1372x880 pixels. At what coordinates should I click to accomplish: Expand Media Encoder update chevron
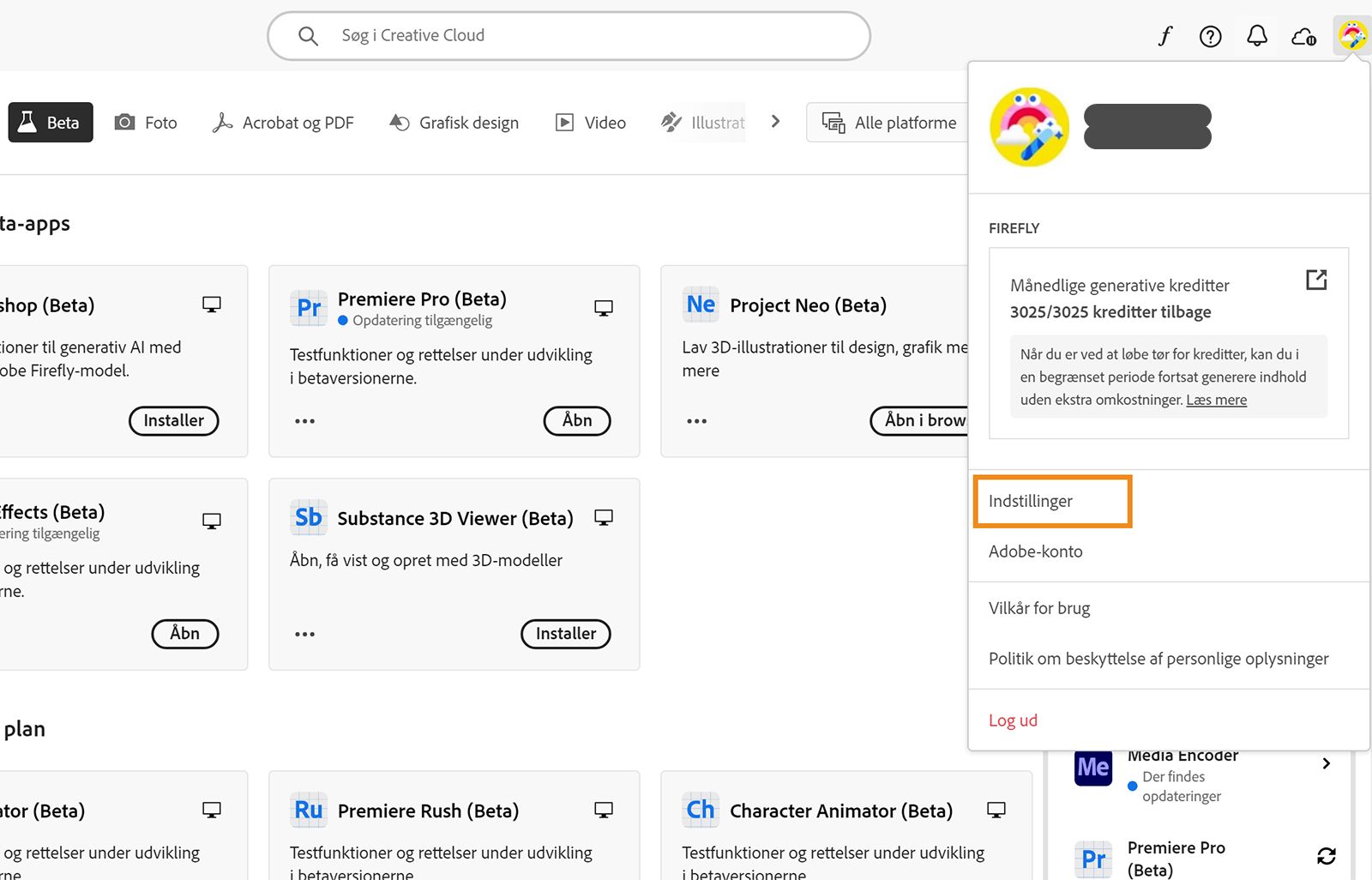coord(1326,763)
